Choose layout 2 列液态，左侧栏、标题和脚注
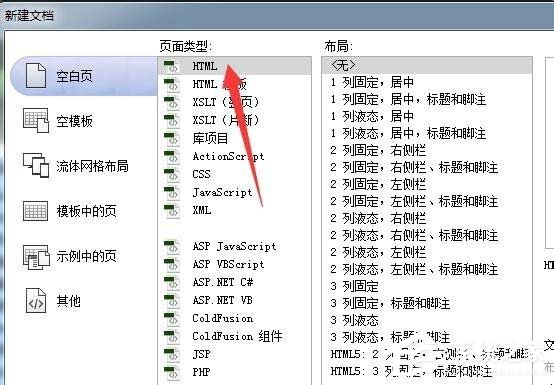Image resolution: width=554 pixels, height=385 pixels. [414, 269]
